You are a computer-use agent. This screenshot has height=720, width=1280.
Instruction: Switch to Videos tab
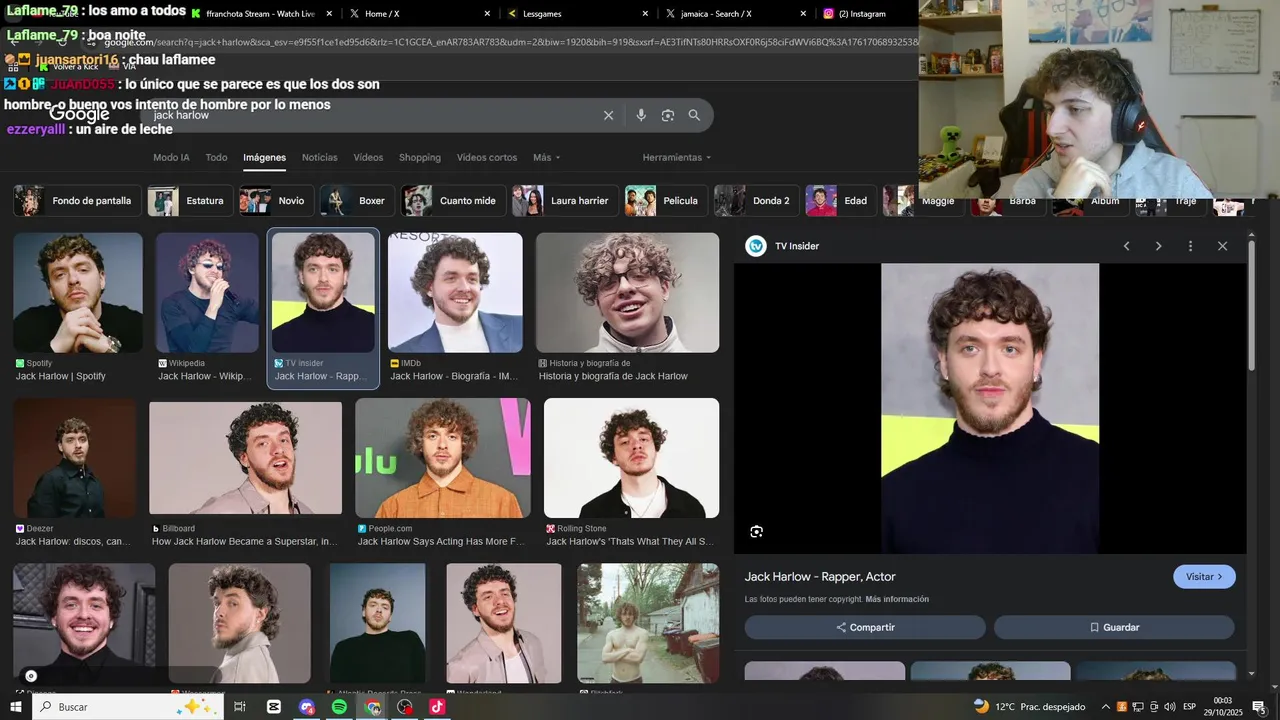click(x=368, y=158)
